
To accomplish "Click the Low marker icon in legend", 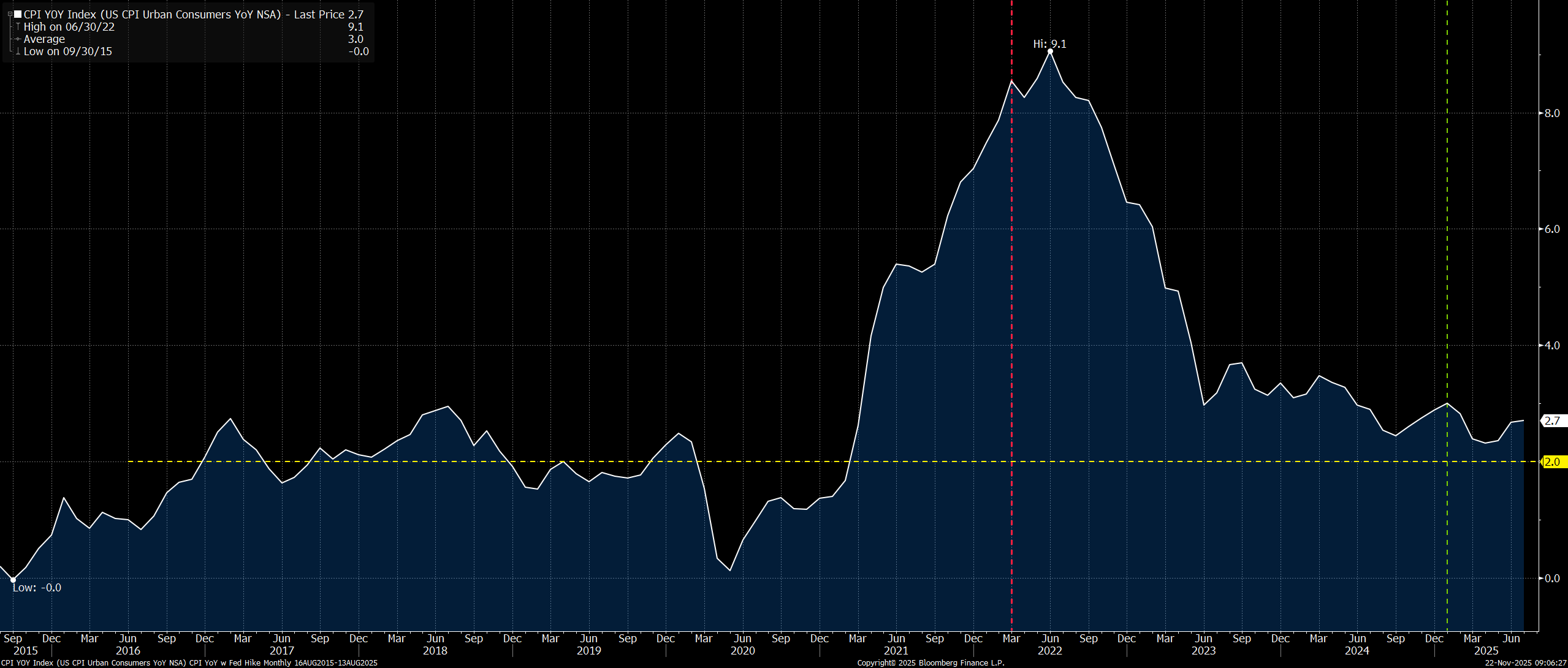I will tap(18, 51).
